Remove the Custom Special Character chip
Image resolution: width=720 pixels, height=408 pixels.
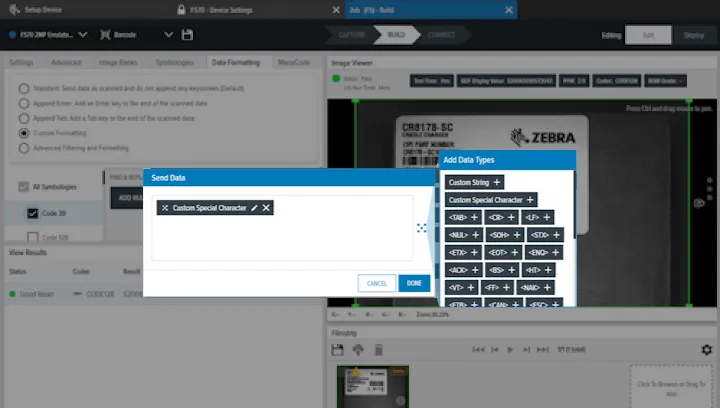click(266, 208)
